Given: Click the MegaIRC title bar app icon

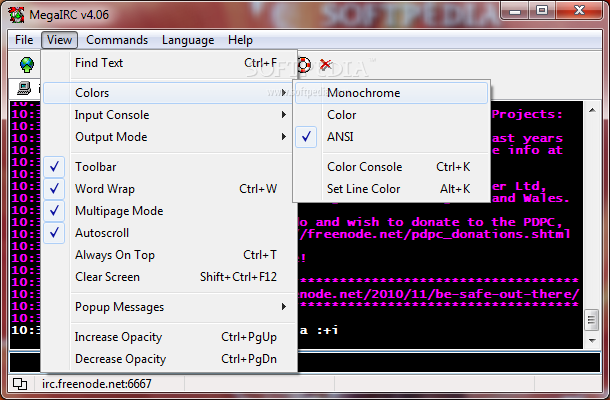Looking at the screenshot, I should point(17,15).
